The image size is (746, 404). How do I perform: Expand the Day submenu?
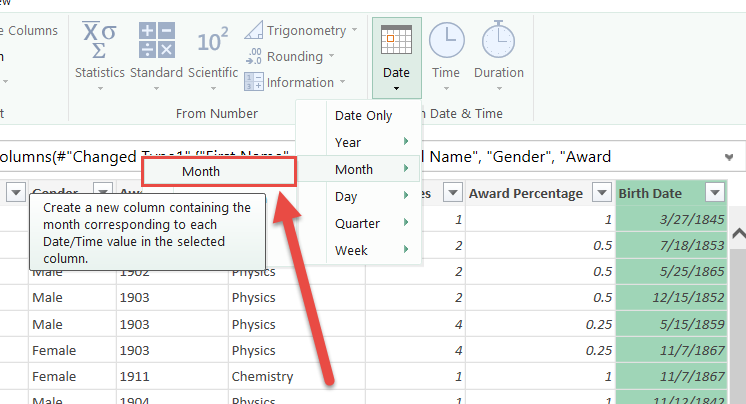click(372, 196)
